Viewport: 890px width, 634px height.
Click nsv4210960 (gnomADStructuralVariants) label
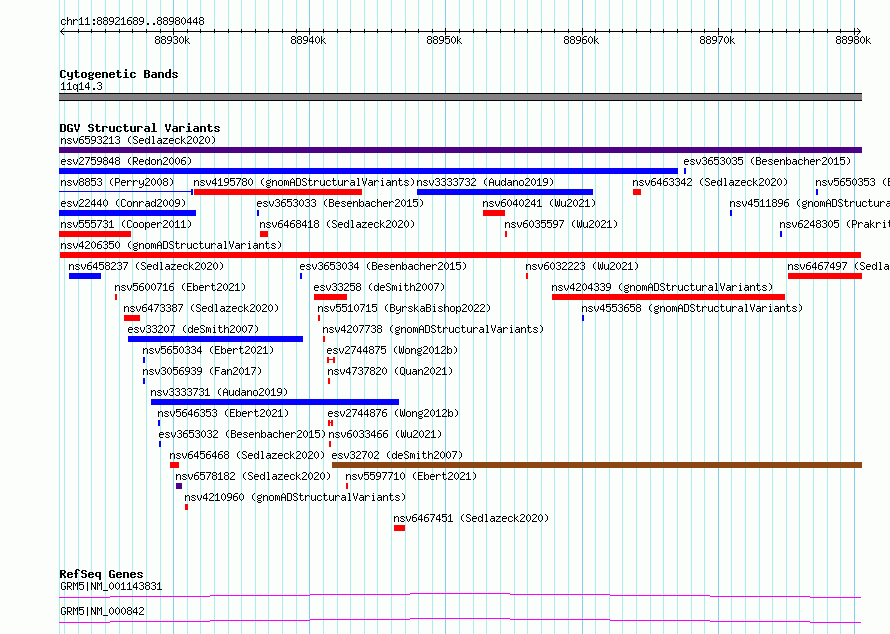coord(295,497)
